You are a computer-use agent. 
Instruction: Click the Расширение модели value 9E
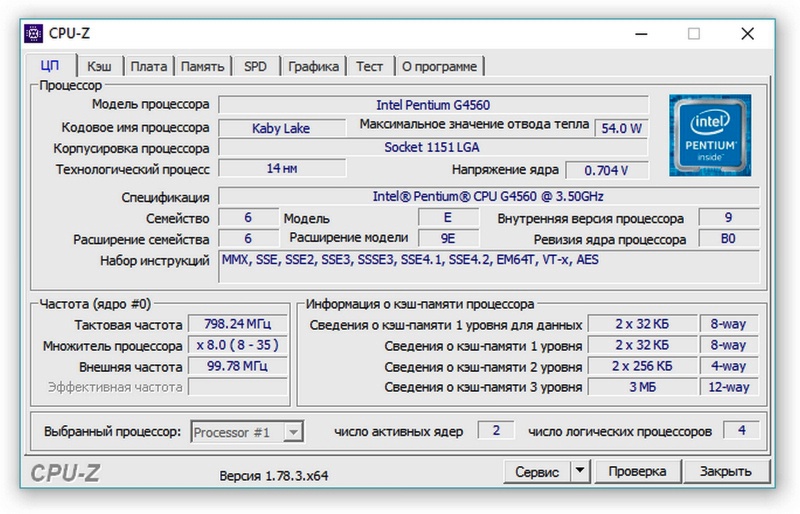[448, 238]
